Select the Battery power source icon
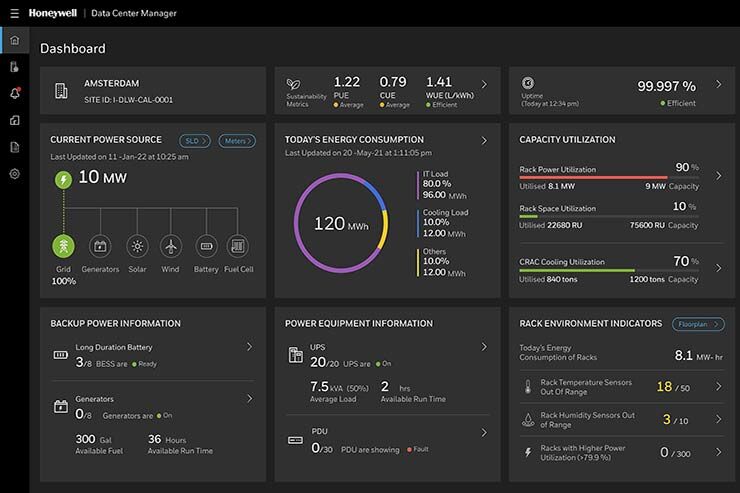This screenshot has width=740, height=493. click(x=206, y=246)
